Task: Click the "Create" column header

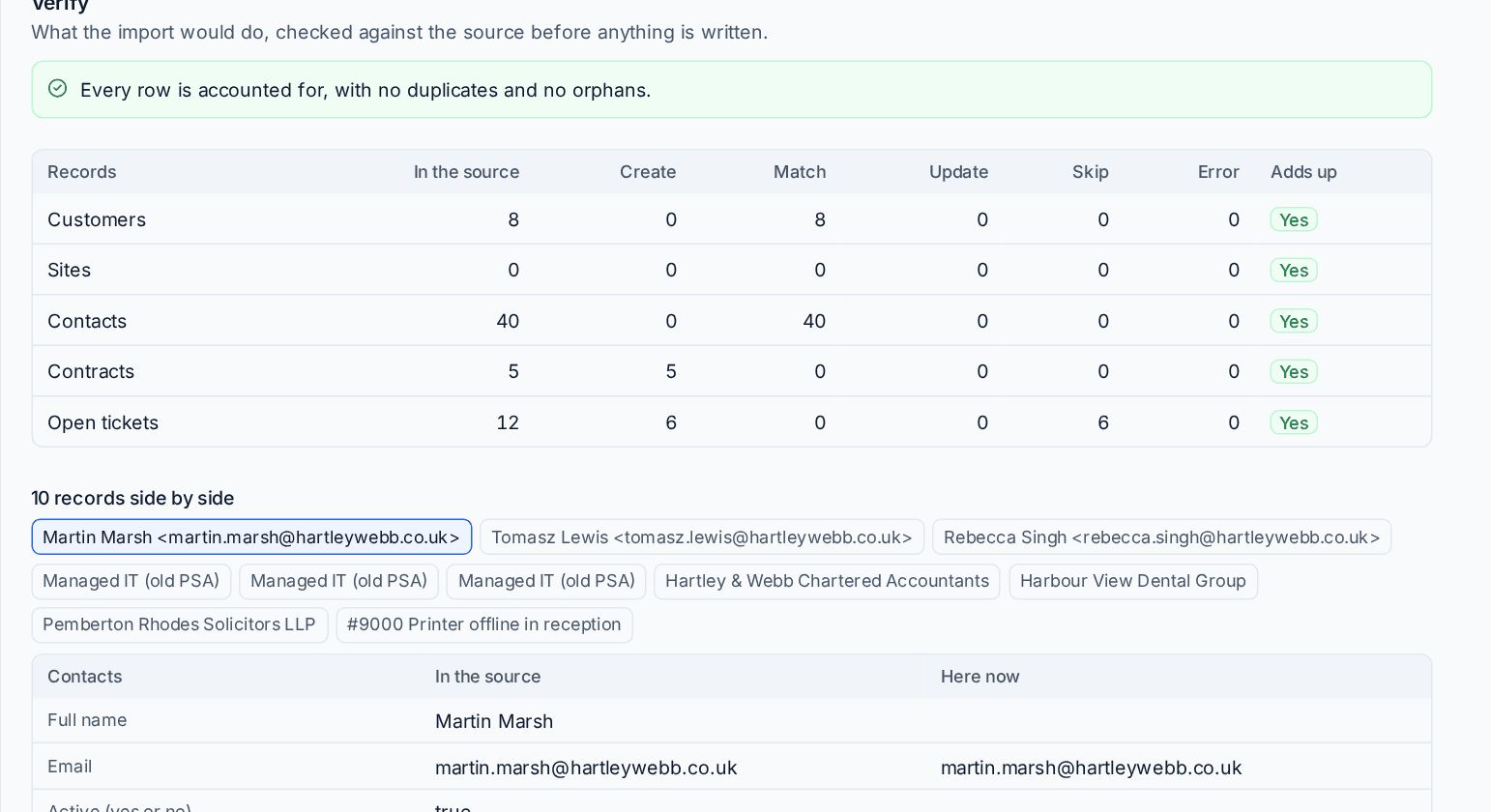Action: pyautogui.click(x=648, y=172)
